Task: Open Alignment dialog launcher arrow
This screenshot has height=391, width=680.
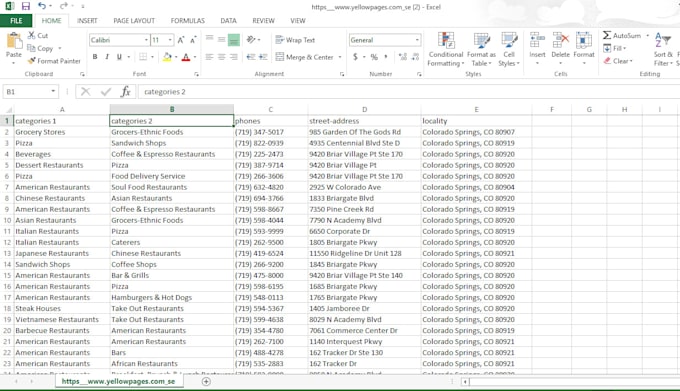Action: tap(342, 75)
